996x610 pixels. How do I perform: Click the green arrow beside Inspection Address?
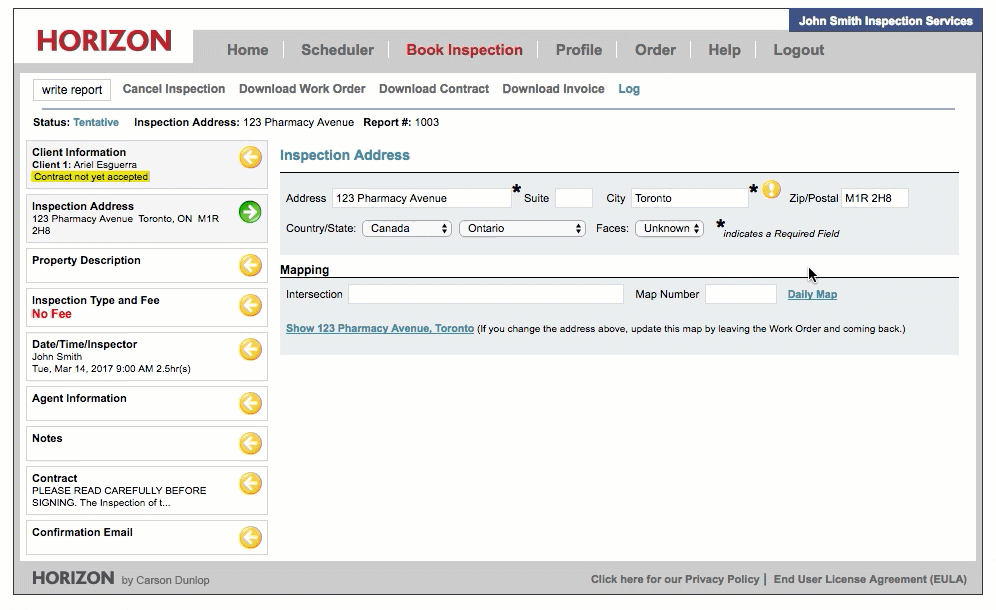pos(250,211)
